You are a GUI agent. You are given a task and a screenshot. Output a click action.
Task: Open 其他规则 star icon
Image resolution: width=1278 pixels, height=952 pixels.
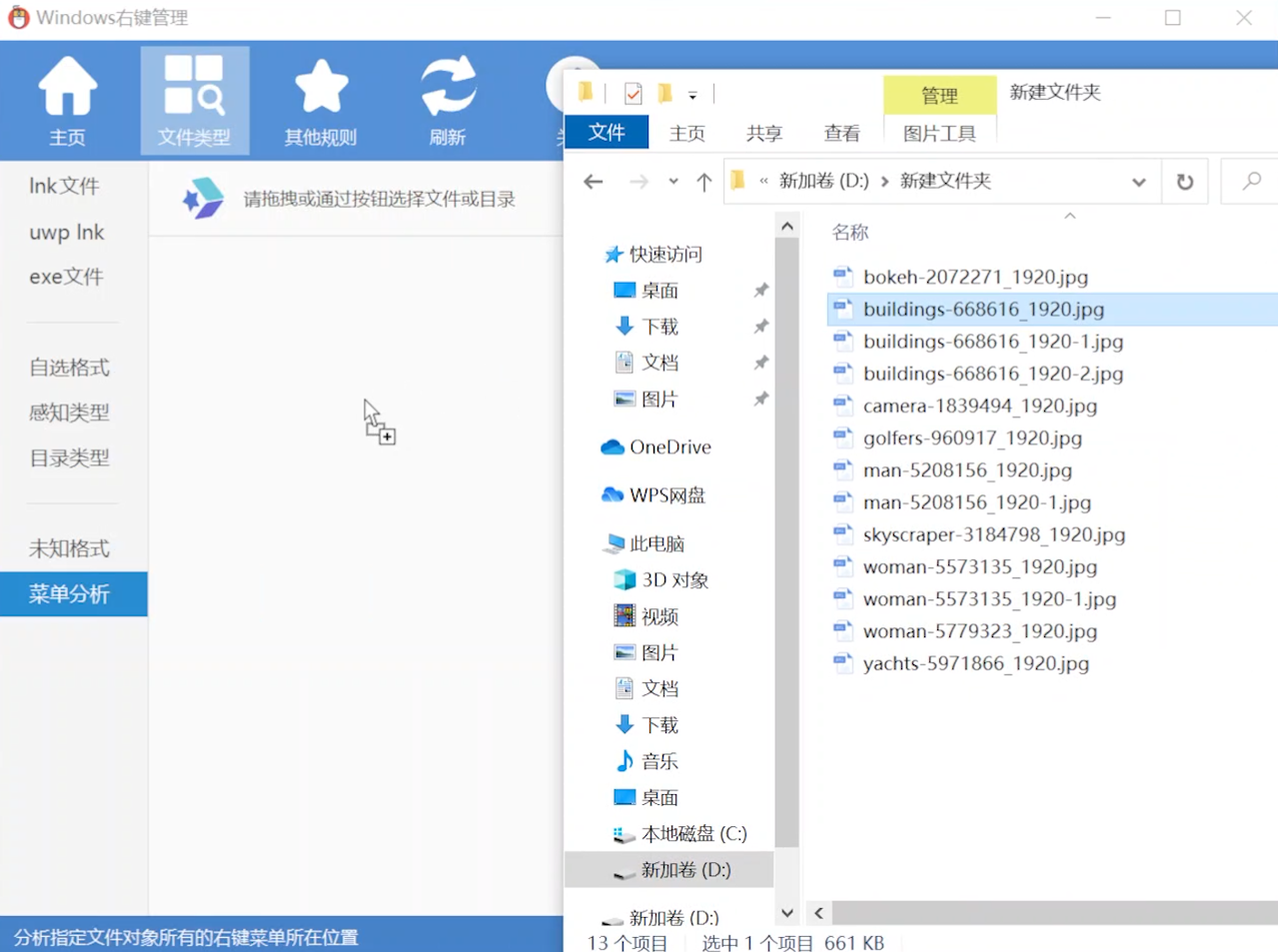click(321, 101)
